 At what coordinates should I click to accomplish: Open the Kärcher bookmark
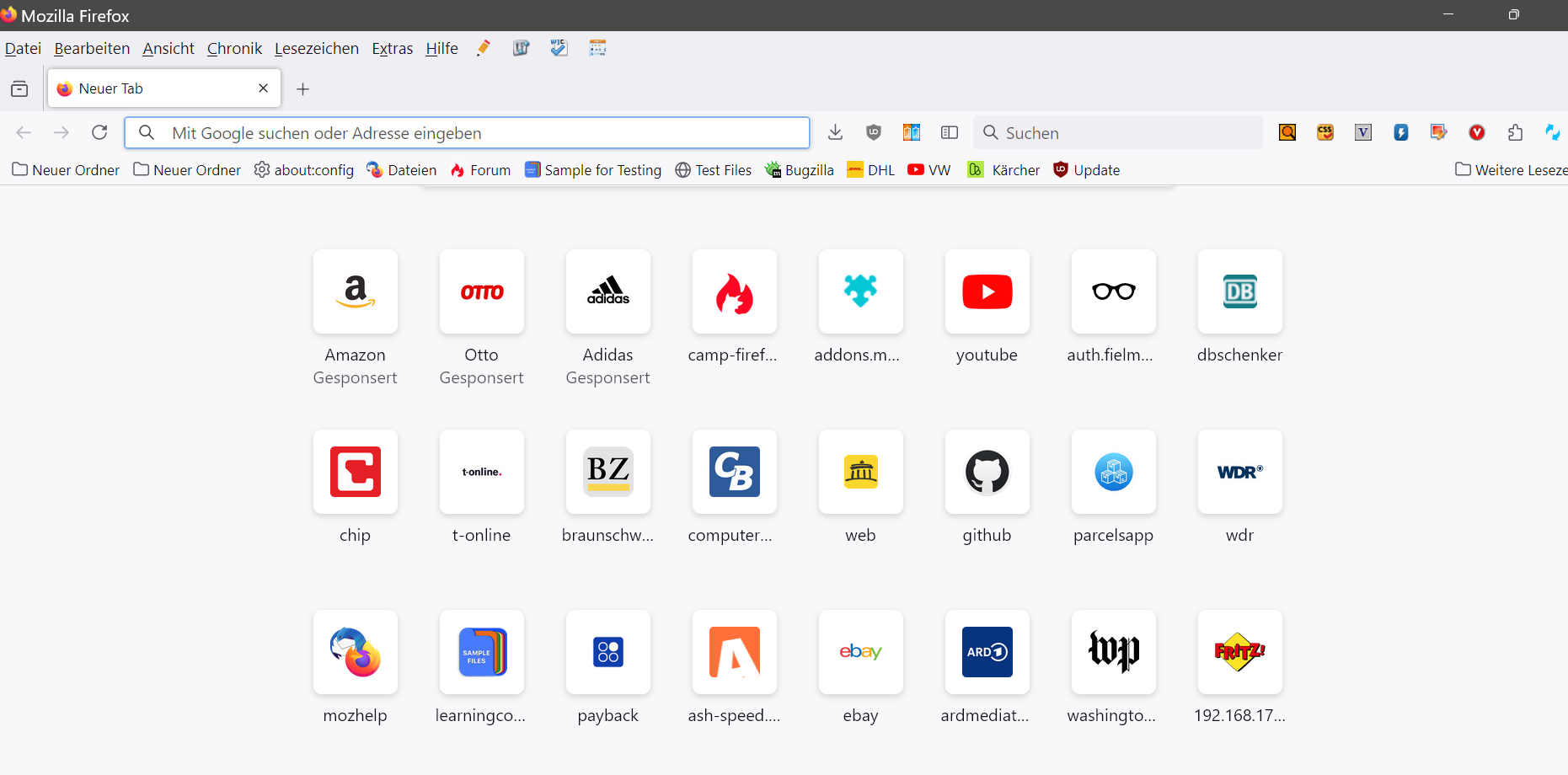[1003, 170]
